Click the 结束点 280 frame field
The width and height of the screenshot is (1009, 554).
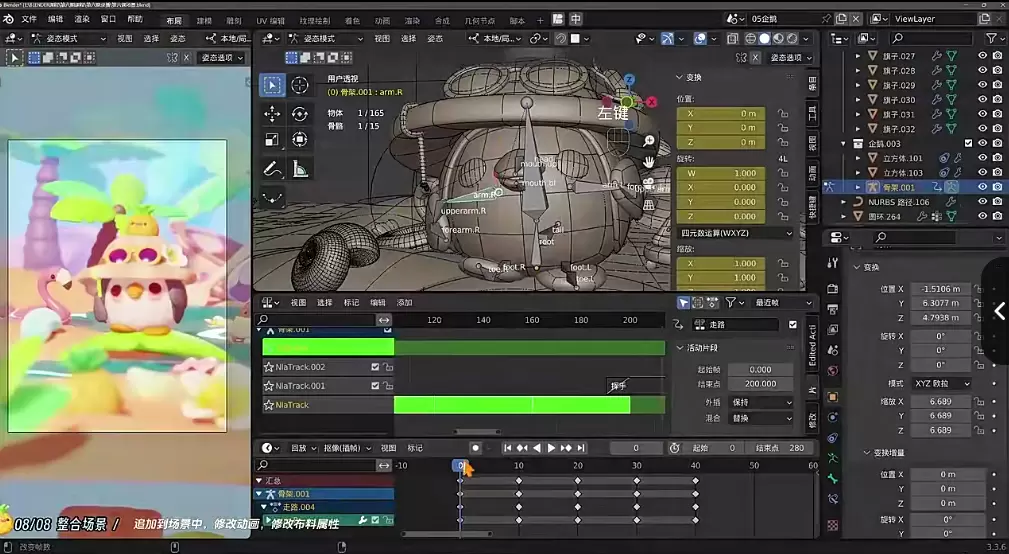[x=779, y=448]
